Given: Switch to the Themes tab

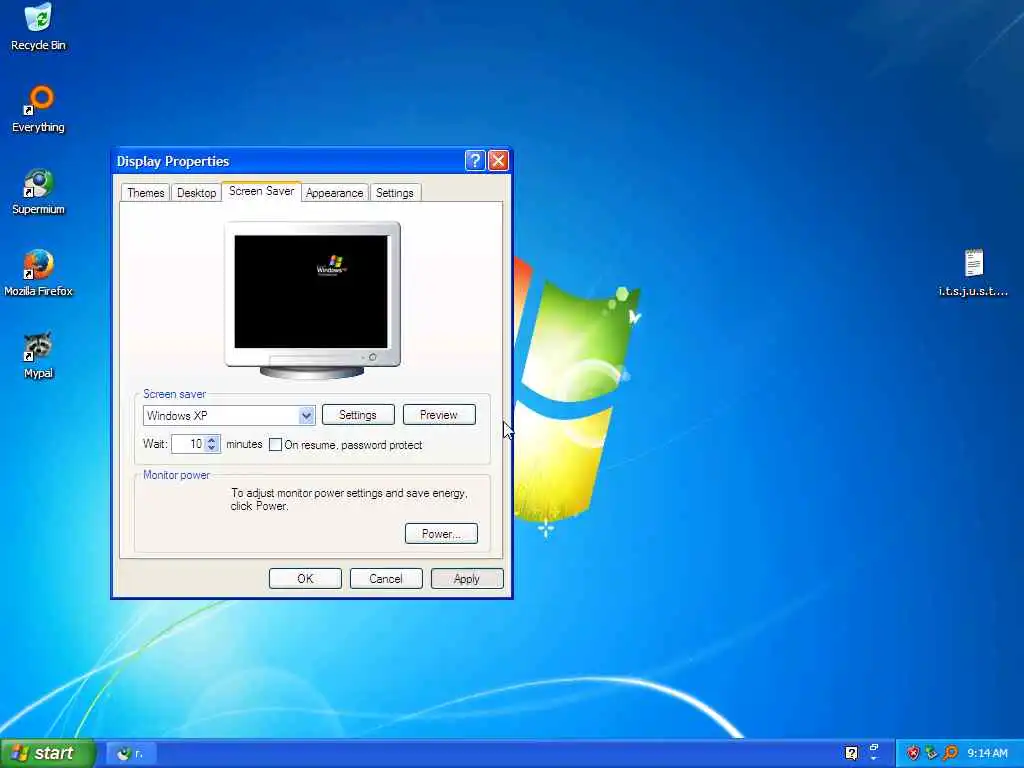Looking at the screenshot, I should [x=146, y=193].
